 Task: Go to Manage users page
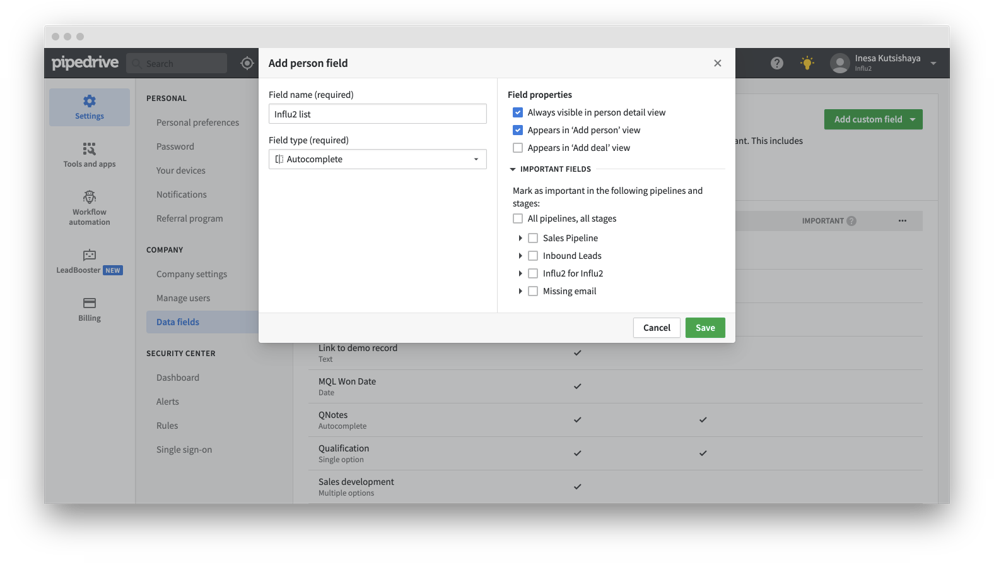tap(183, 298)
